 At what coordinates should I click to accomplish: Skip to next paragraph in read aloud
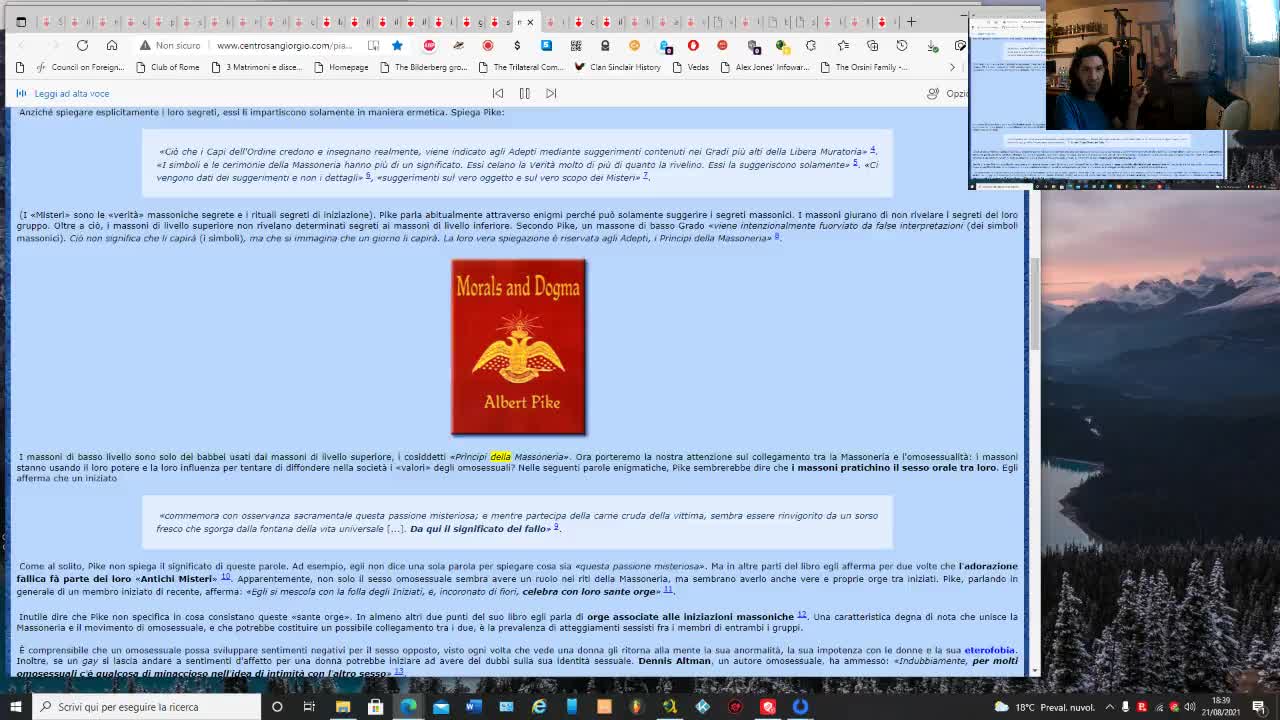coord(551,93)
